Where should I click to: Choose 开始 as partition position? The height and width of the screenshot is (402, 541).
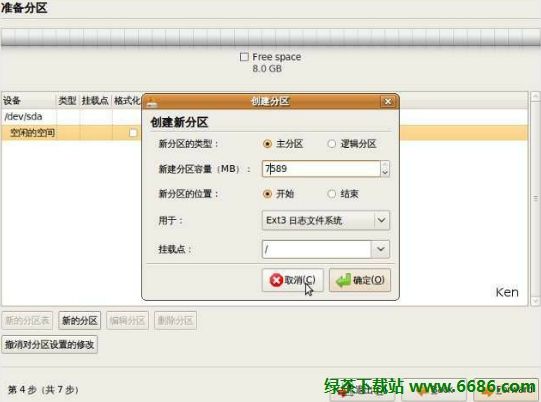coord(267,194)
